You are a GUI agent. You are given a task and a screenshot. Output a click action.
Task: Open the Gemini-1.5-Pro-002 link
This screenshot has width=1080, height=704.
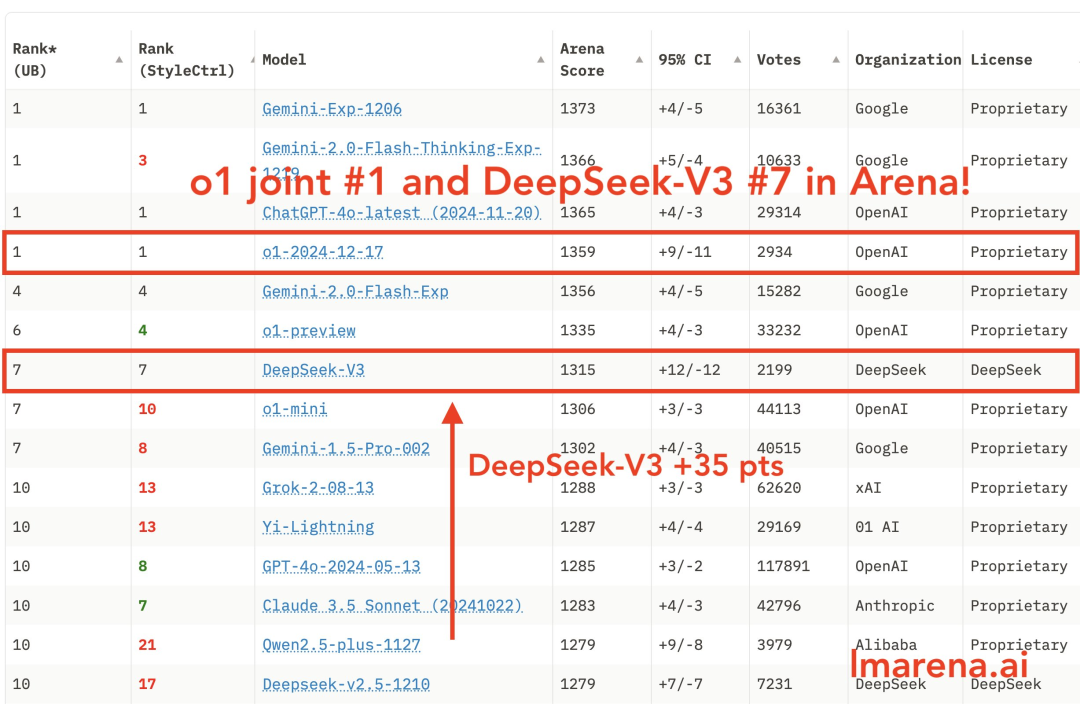pyautogui.click(x=346, y=448)
